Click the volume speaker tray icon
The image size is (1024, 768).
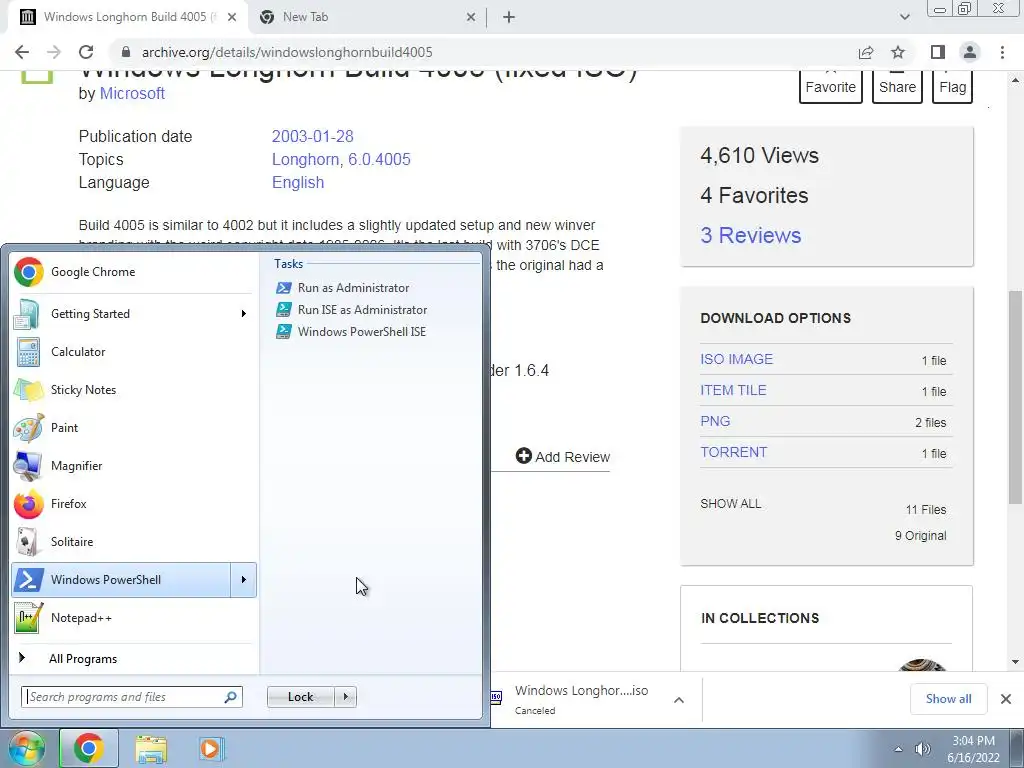coord(922,749)
